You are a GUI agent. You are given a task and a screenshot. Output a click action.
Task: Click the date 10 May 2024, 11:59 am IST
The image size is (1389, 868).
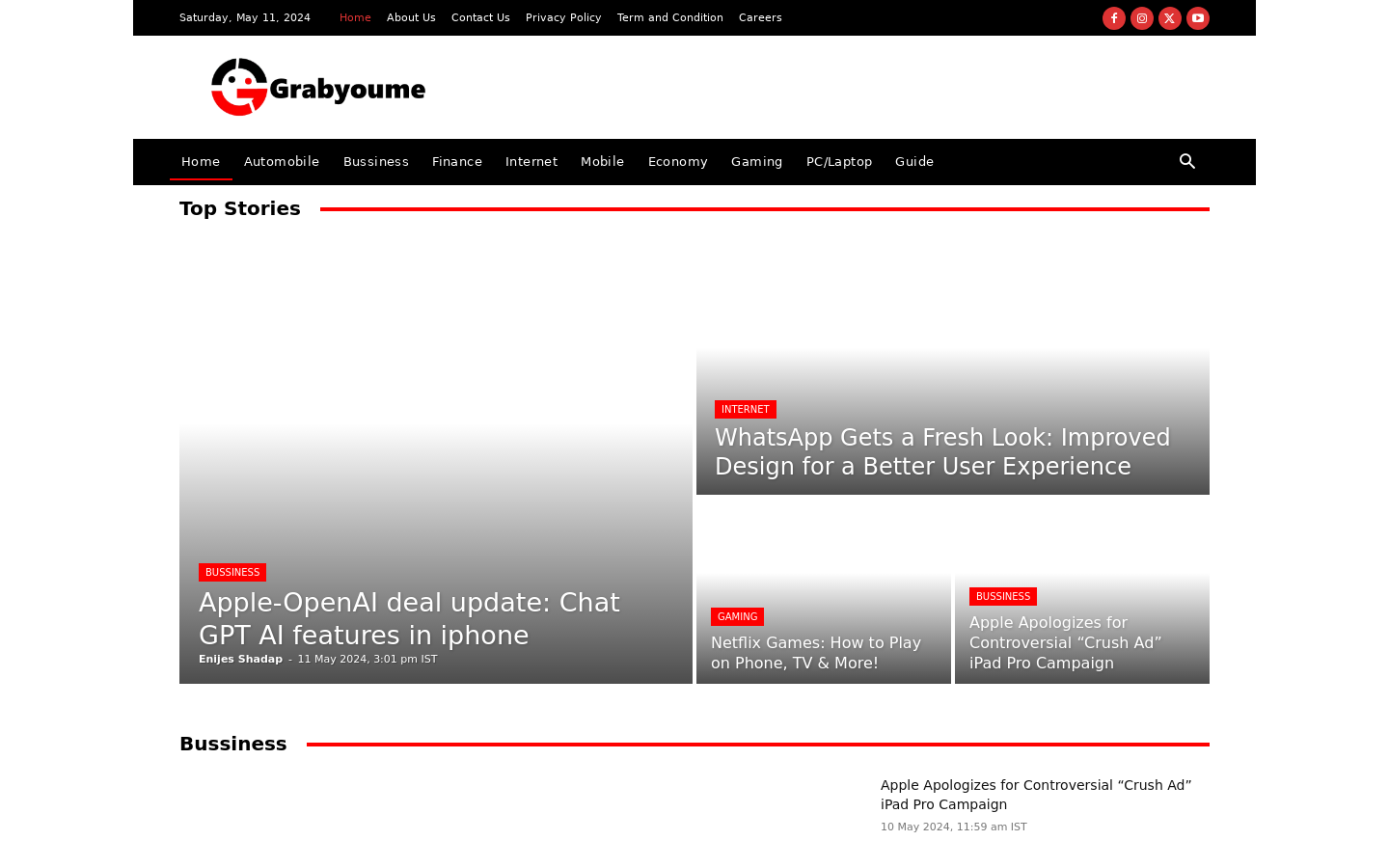pyautogui.click(x=954, y=827)
